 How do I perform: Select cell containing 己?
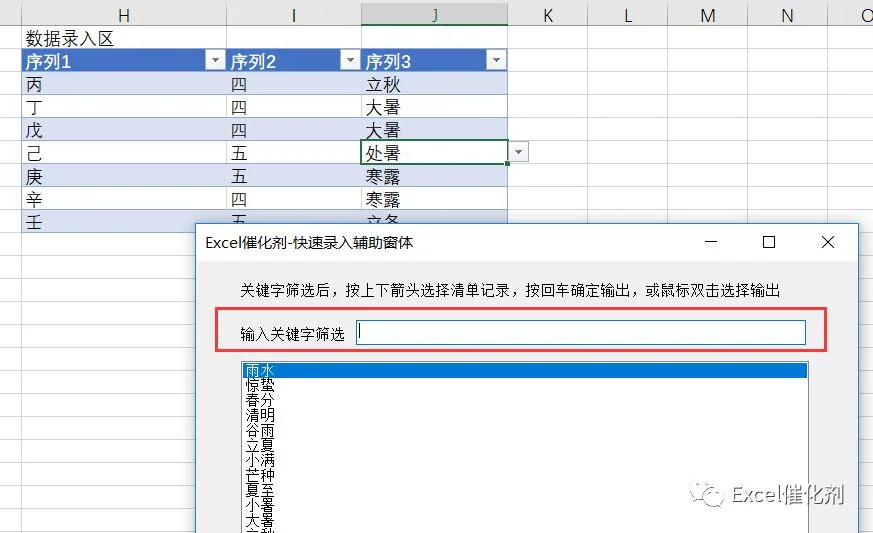(x=124, y=153)
